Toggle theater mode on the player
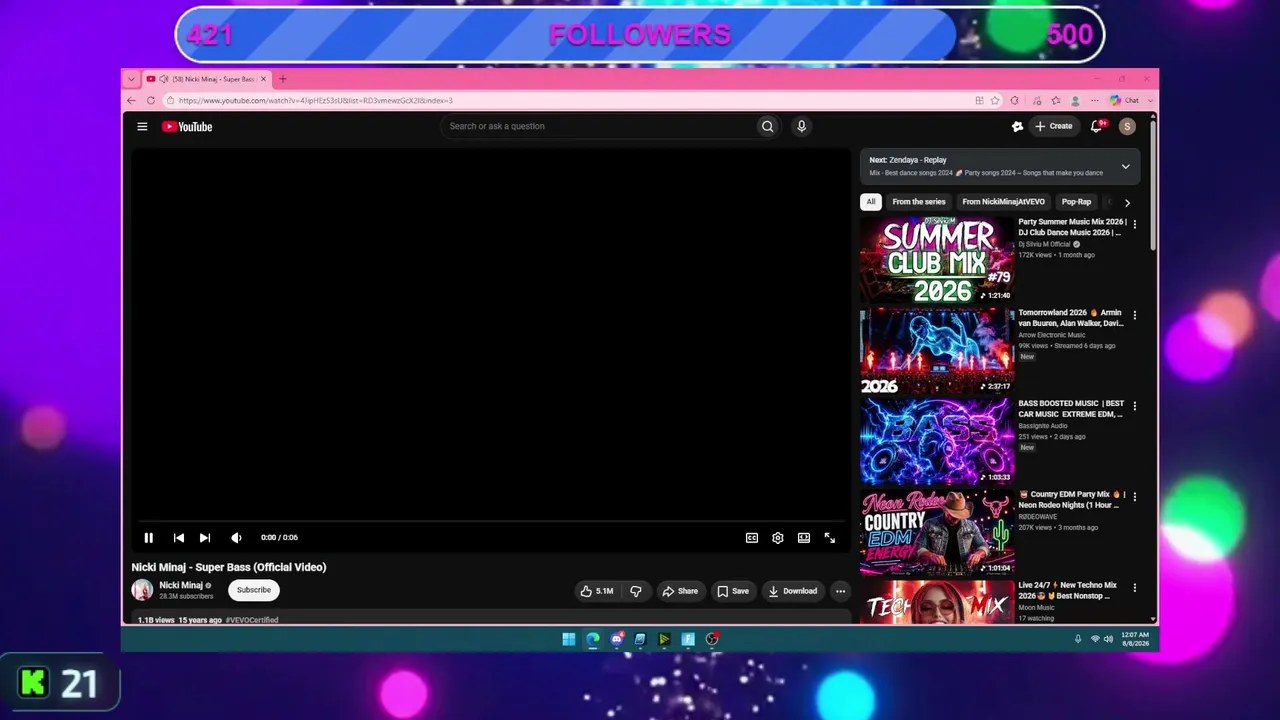 point(804,538)
